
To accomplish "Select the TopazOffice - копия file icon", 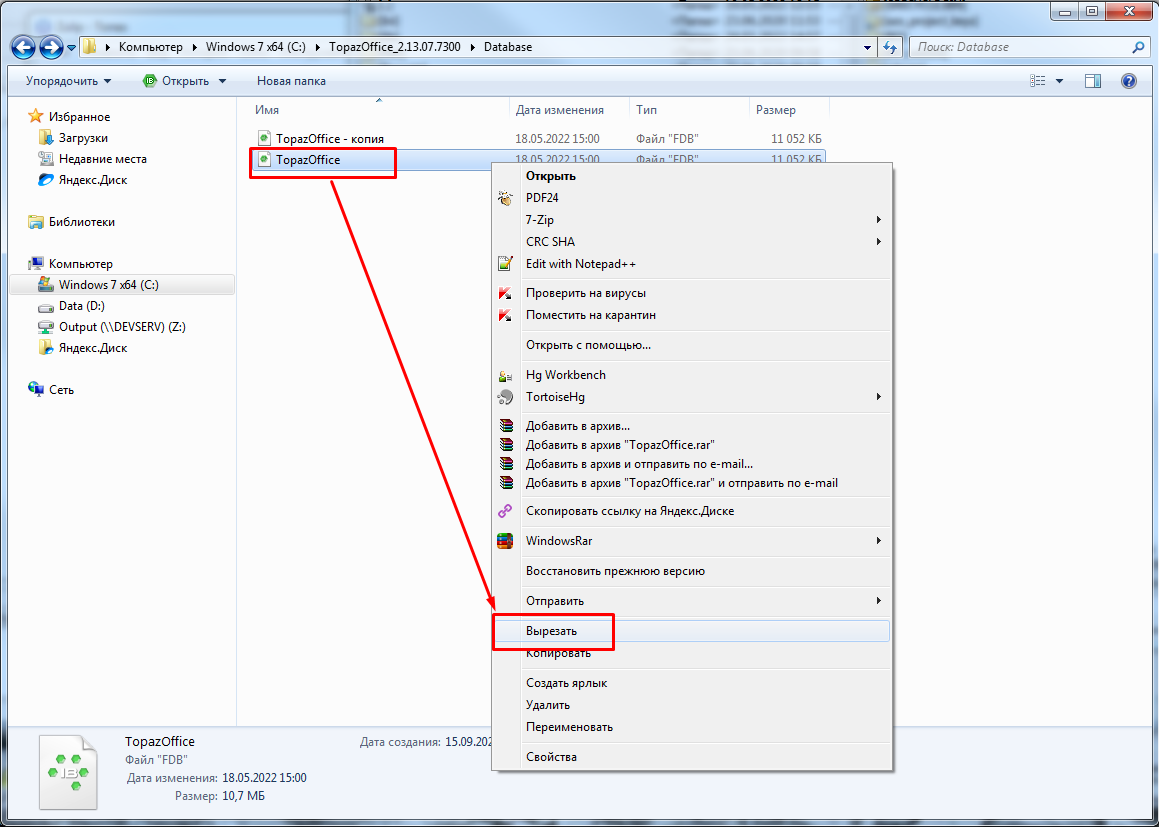I will [264, 138].
